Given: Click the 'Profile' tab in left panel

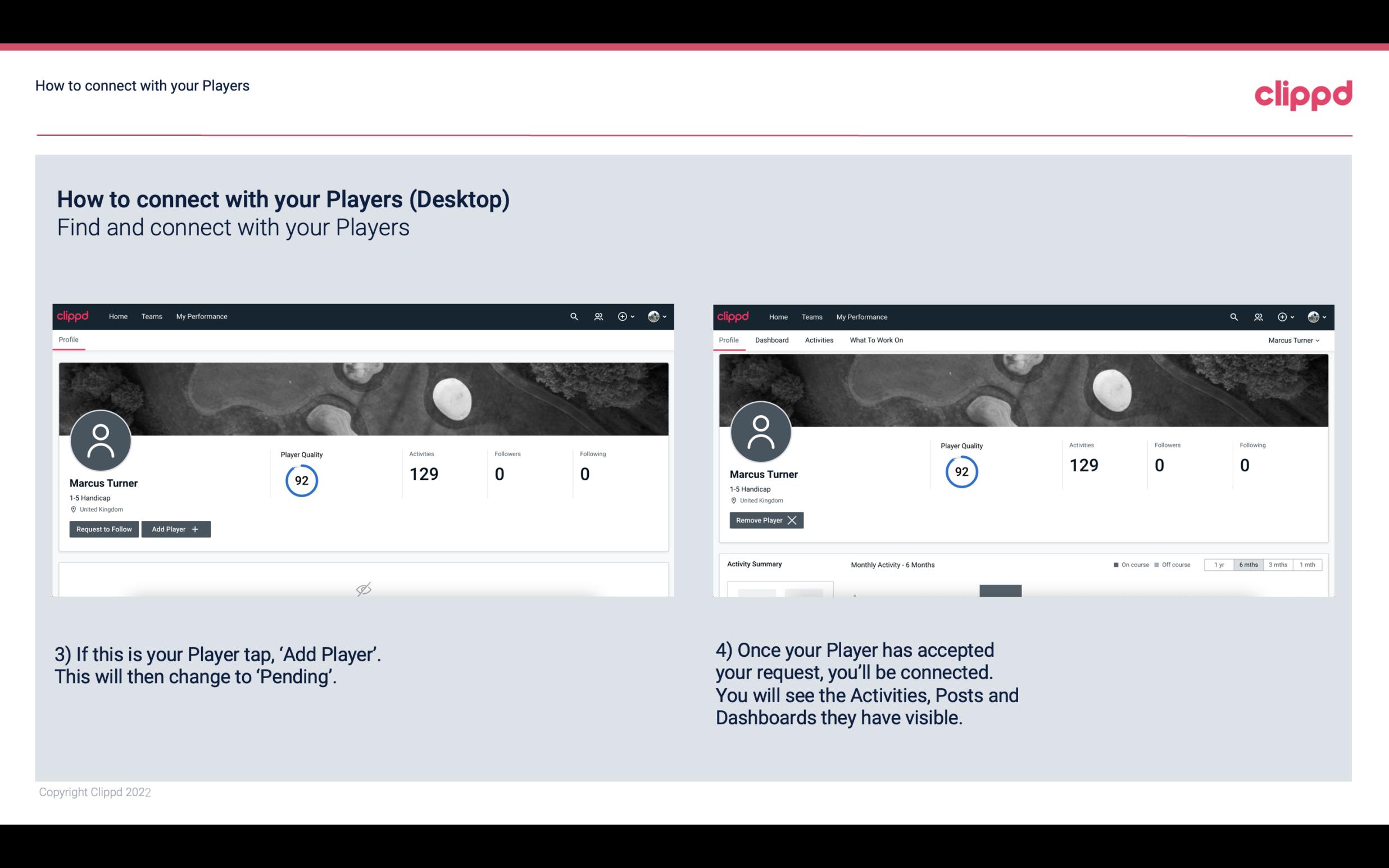Looking at the screenshot, I should 68,340.
